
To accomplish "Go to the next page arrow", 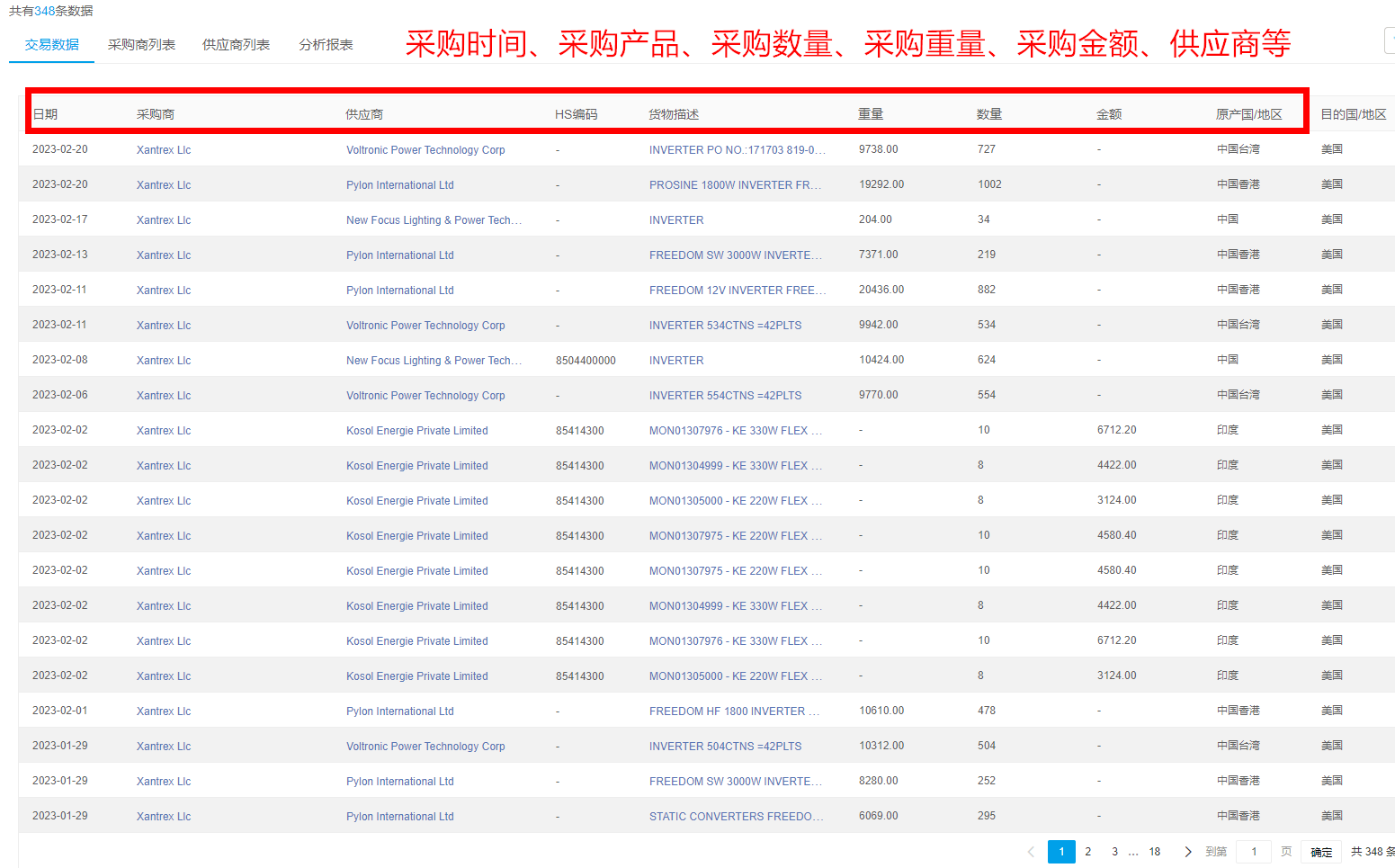I will pyautogui.click(x=1187, y=852).
